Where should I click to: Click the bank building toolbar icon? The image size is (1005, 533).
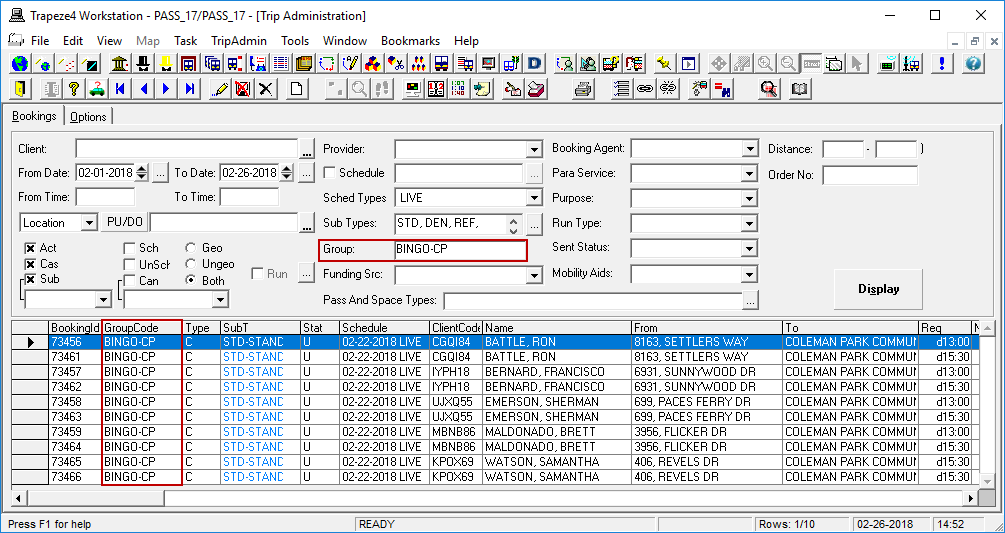point(119,64)
